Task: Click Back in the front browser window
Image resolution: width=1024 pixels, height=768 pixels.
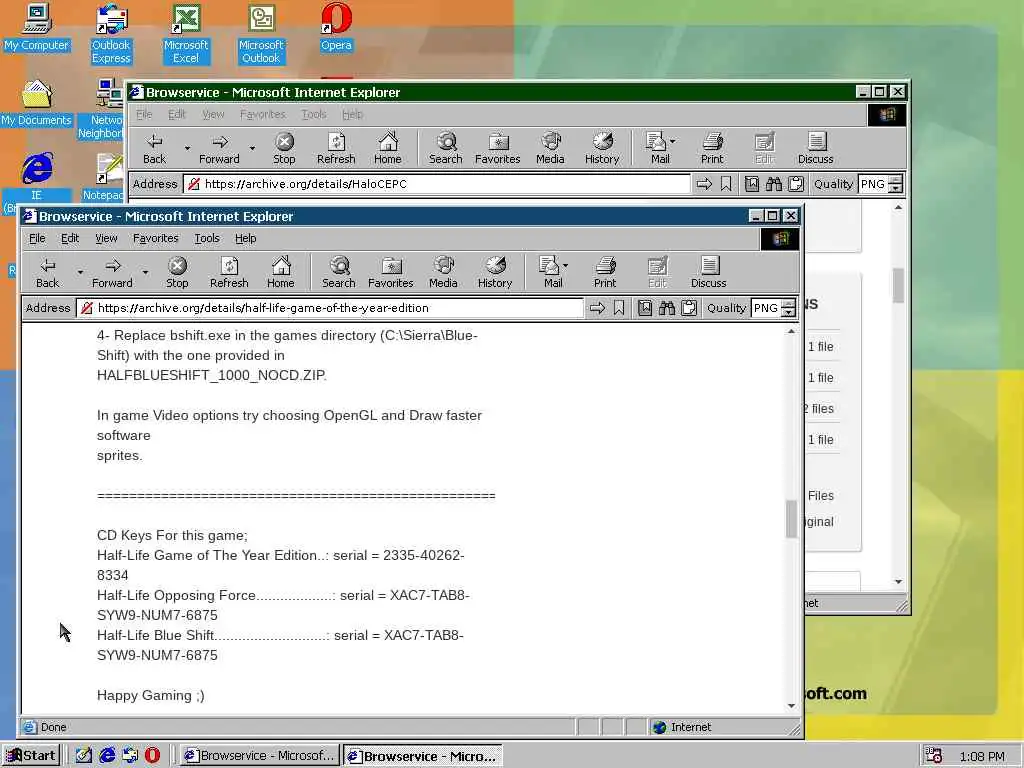Action: (x=47, y=272)
